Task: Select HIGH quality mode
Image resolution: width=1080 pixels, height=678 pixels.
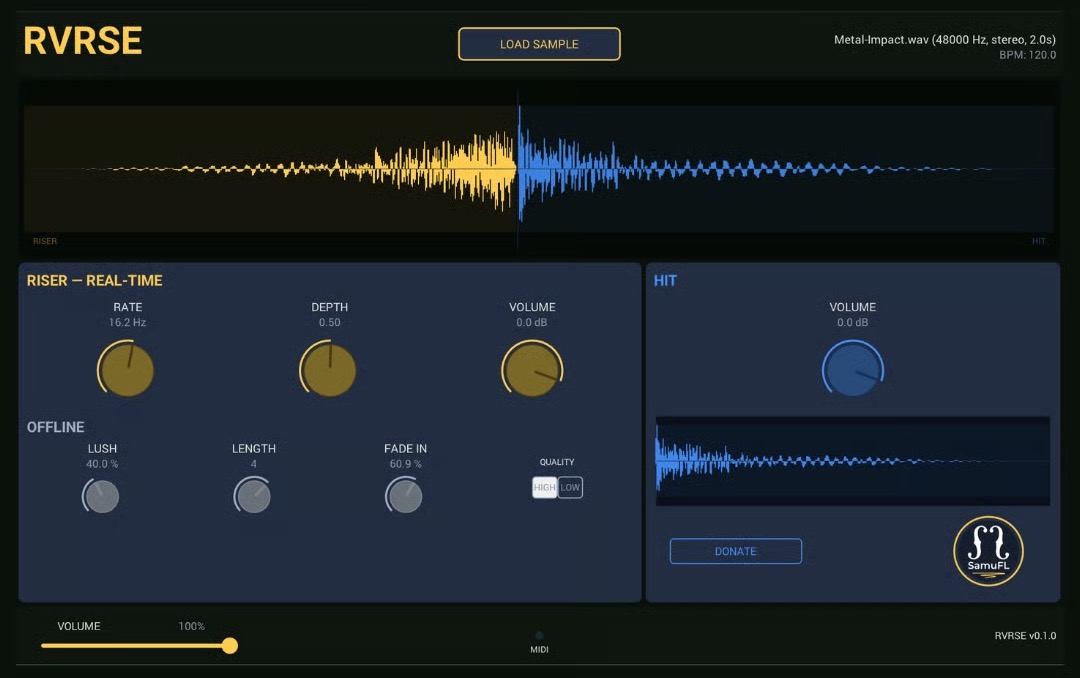Action: click(x=544, y=488)
